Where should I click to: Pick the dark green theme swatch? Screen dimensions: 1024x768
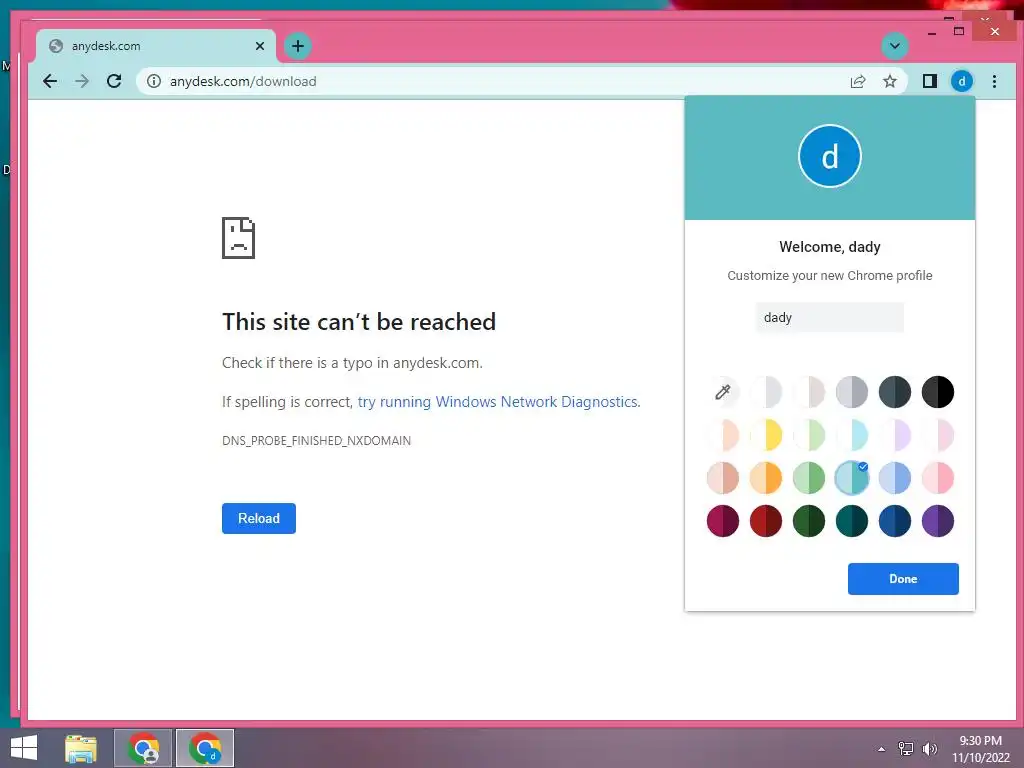808,521
